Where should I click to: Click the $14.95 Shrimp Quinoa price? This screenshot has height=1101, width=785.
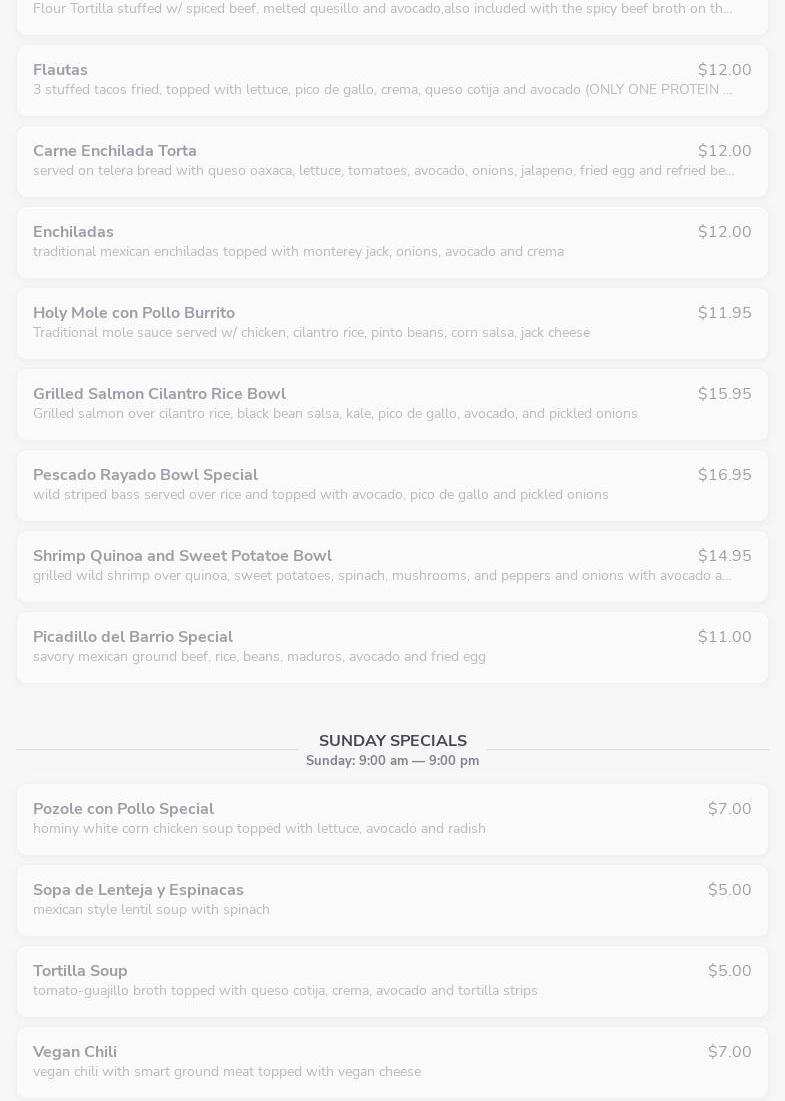click(x=724, y=556)
